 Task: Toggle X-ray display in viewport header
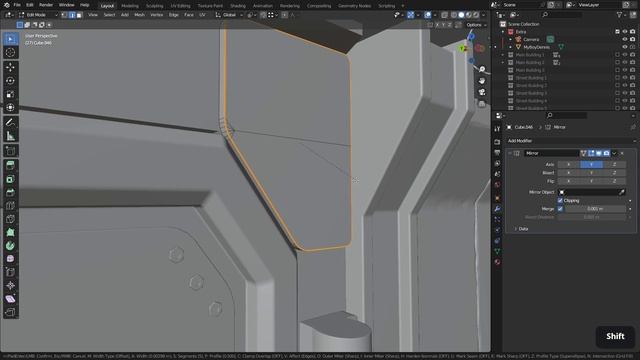444,15
